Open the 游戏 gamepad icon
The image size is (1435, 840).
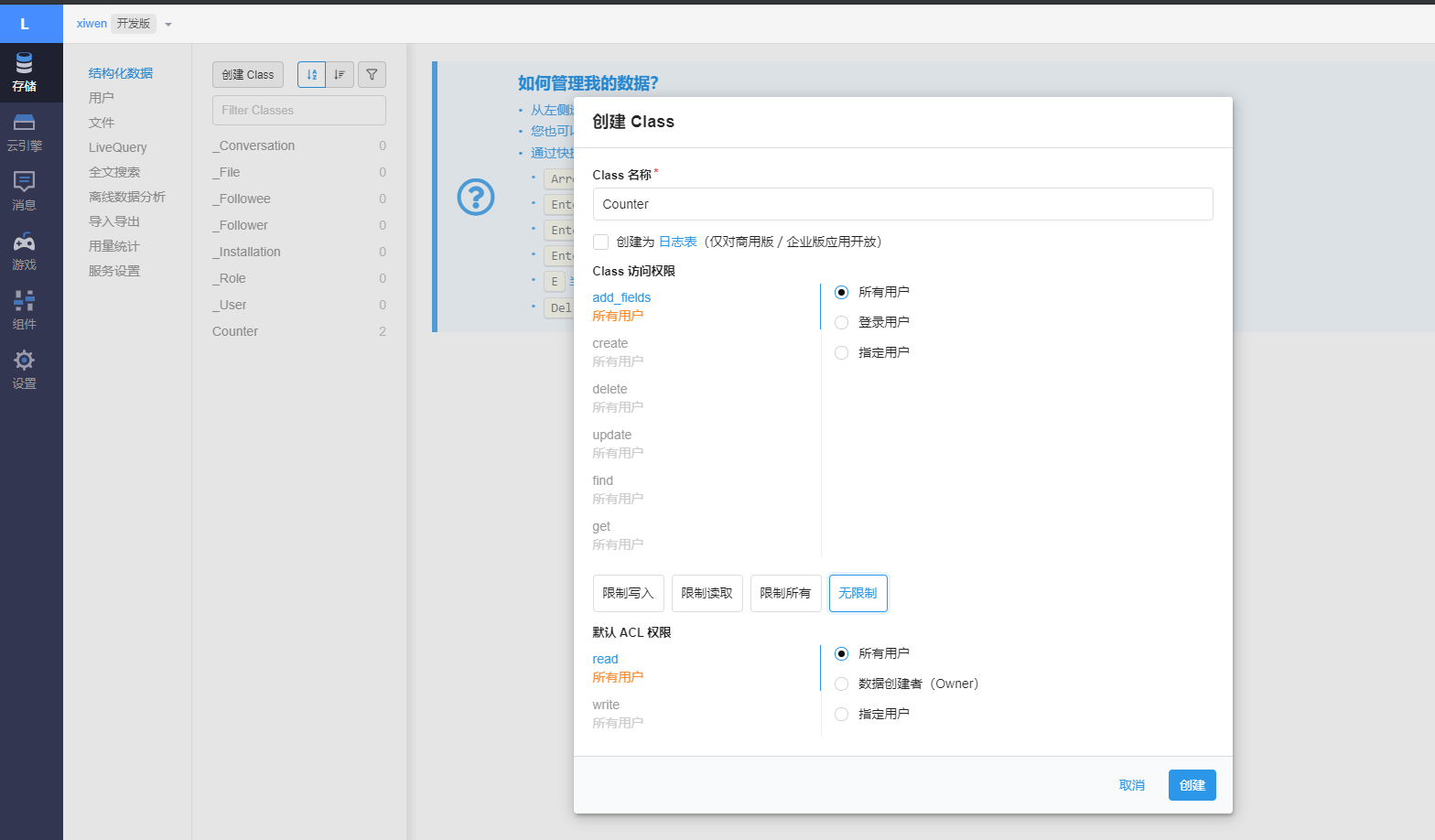[x=25, y=251]
